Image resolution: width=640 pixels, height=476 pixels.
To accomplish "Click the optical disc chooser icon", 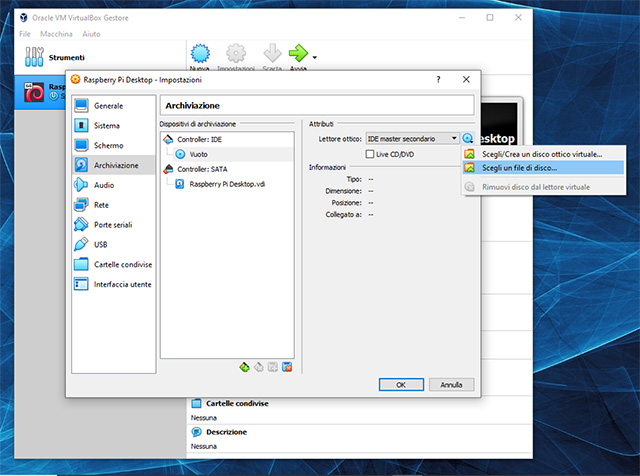I will (x=468, y=139).
